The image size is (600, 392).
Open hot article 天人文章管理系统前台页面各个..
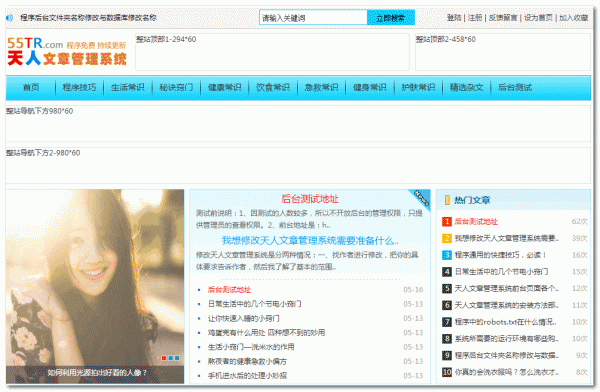507,288
